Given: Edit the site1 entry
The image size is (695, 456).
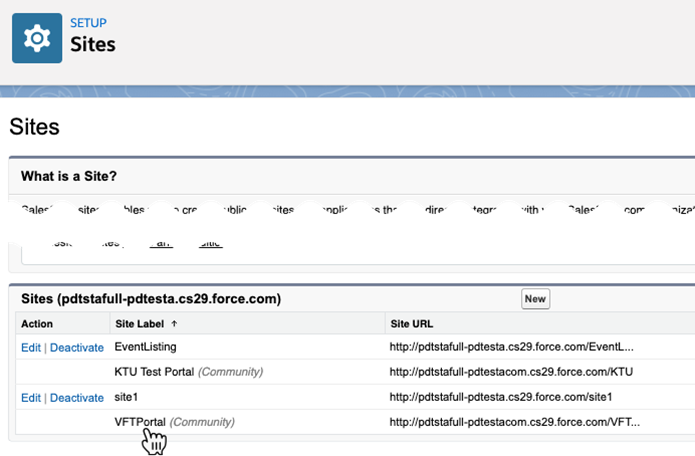Looking at the screenshot, I should [31, 397].
